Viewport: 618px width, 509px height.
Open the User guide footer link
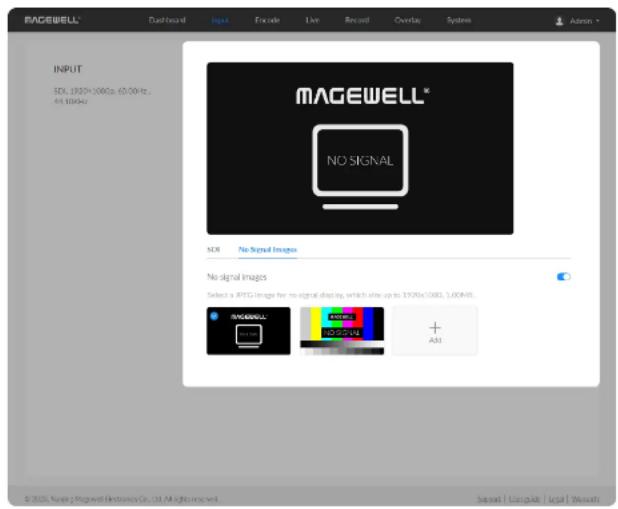pos(524,500)
